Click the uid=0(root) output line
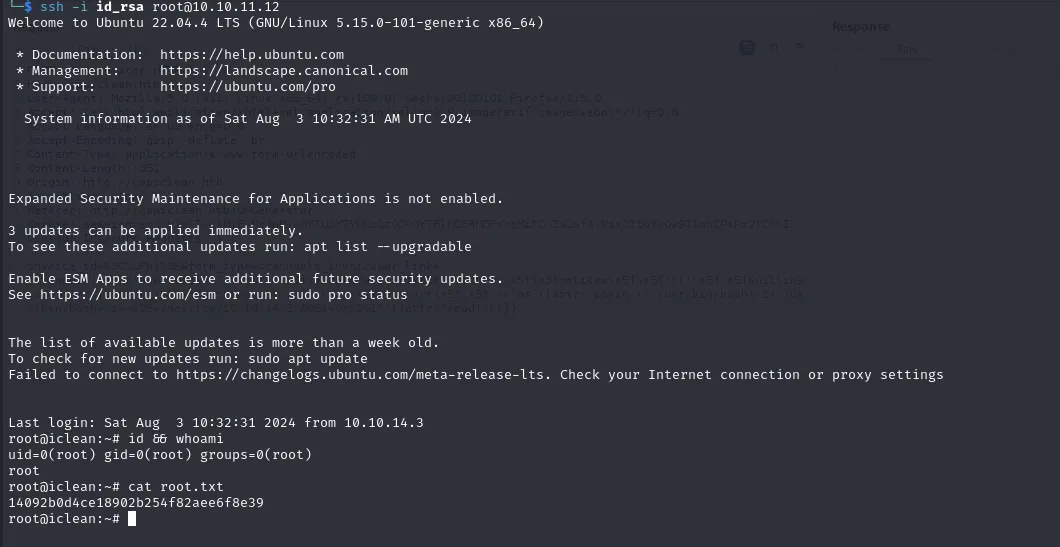 [160, 455]
